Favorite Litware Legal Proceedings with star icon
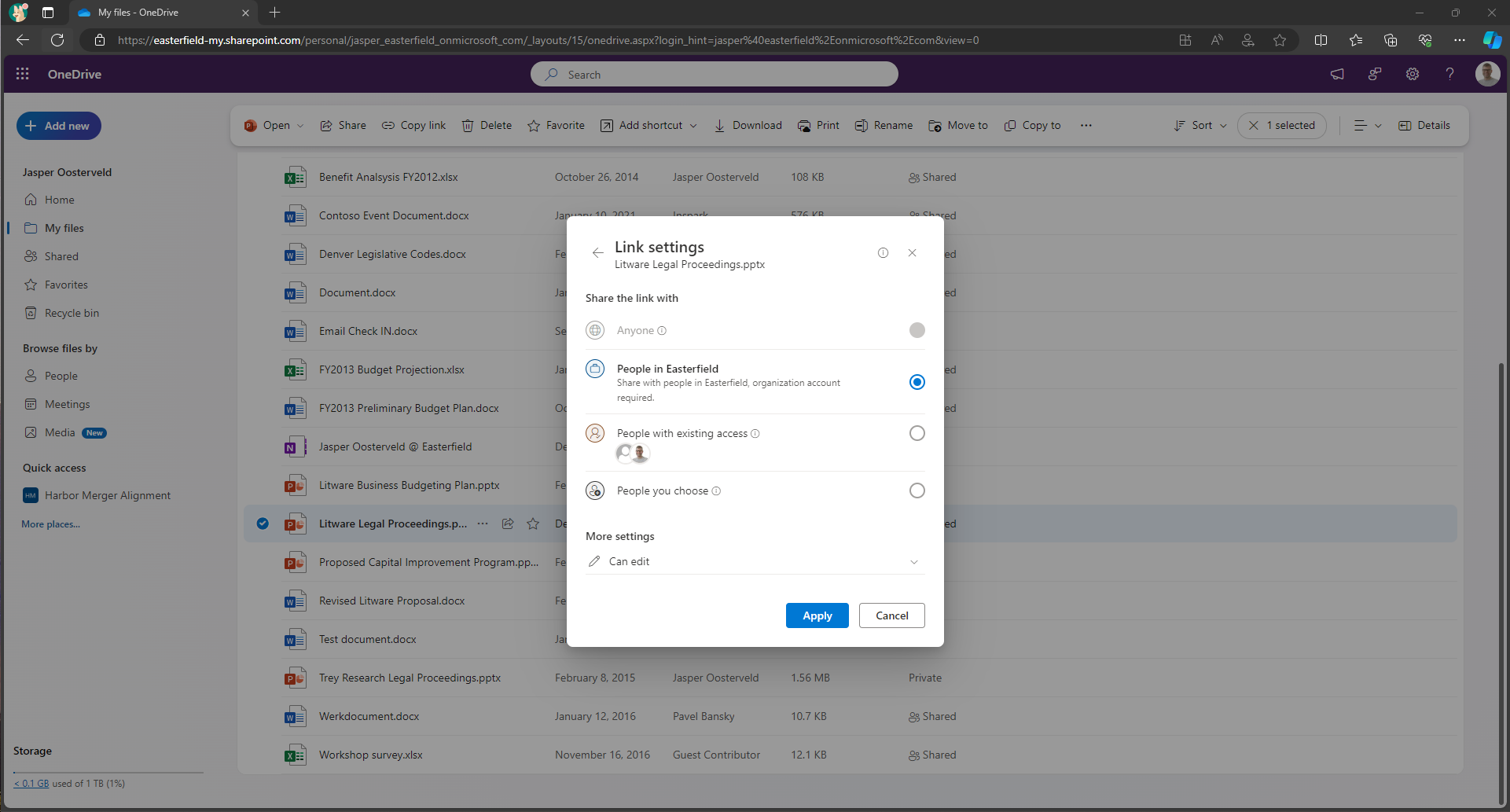 click(x=533, y=524)
